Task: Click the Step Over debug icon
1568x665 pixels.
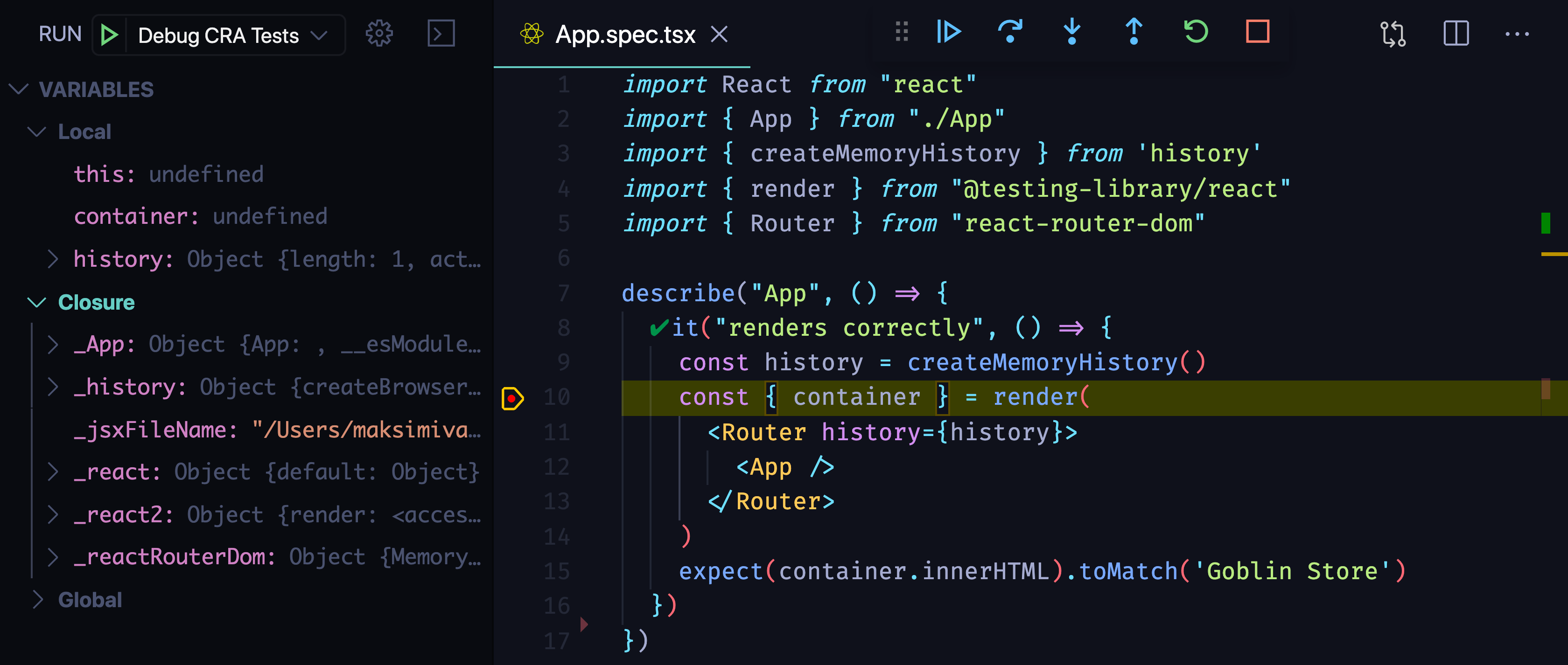Action: [1010, 32]
